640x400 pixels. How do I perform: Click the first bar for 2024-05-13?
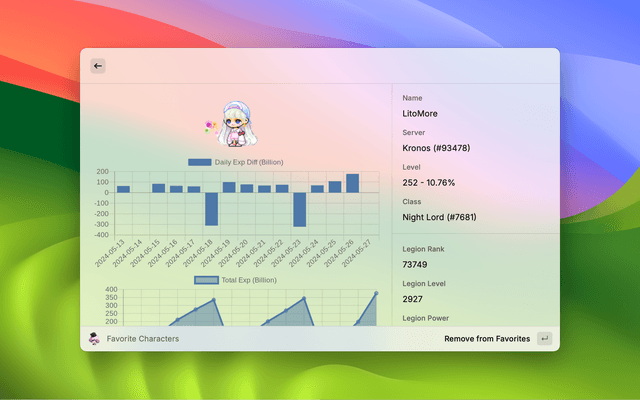point(123,189)
